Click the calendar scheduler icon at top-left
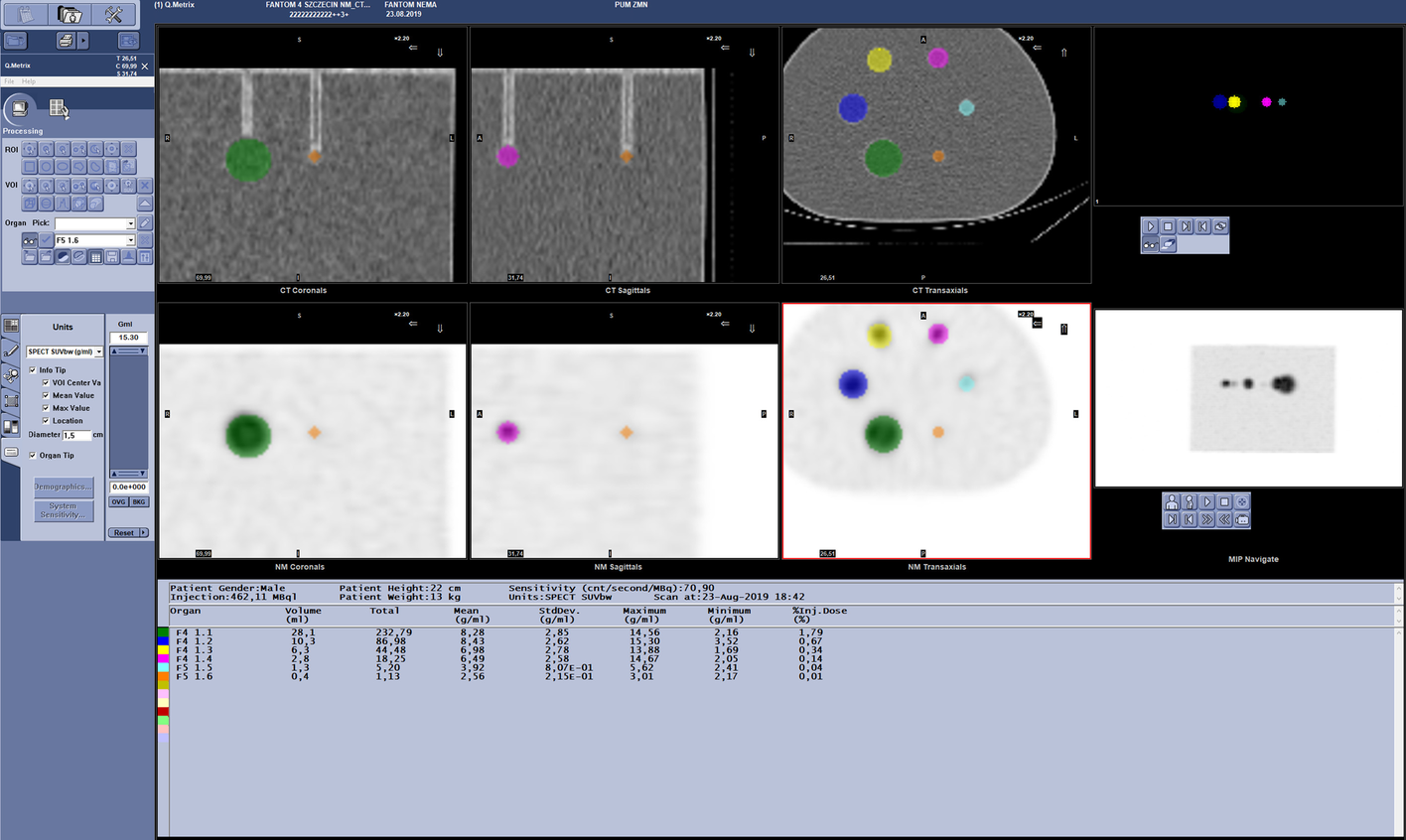This screenshot has width=1406, height=840. [x=26, y=14]
